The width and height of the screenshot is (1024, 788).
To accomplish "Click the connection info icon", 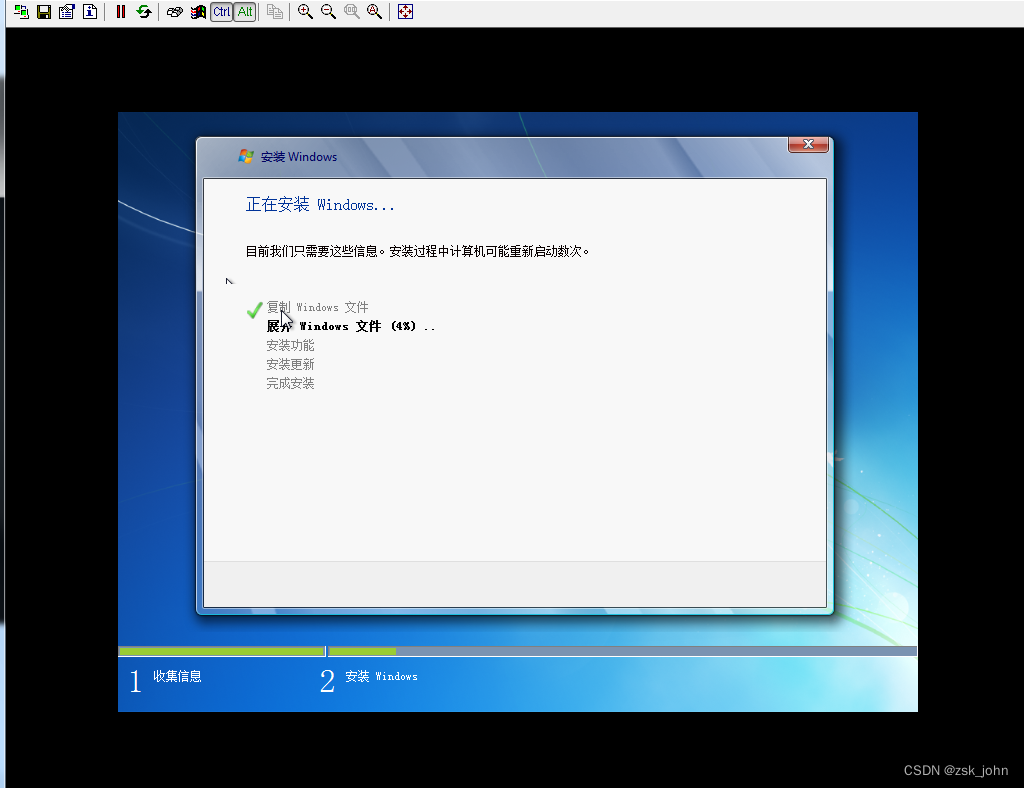I will [90, 12].
